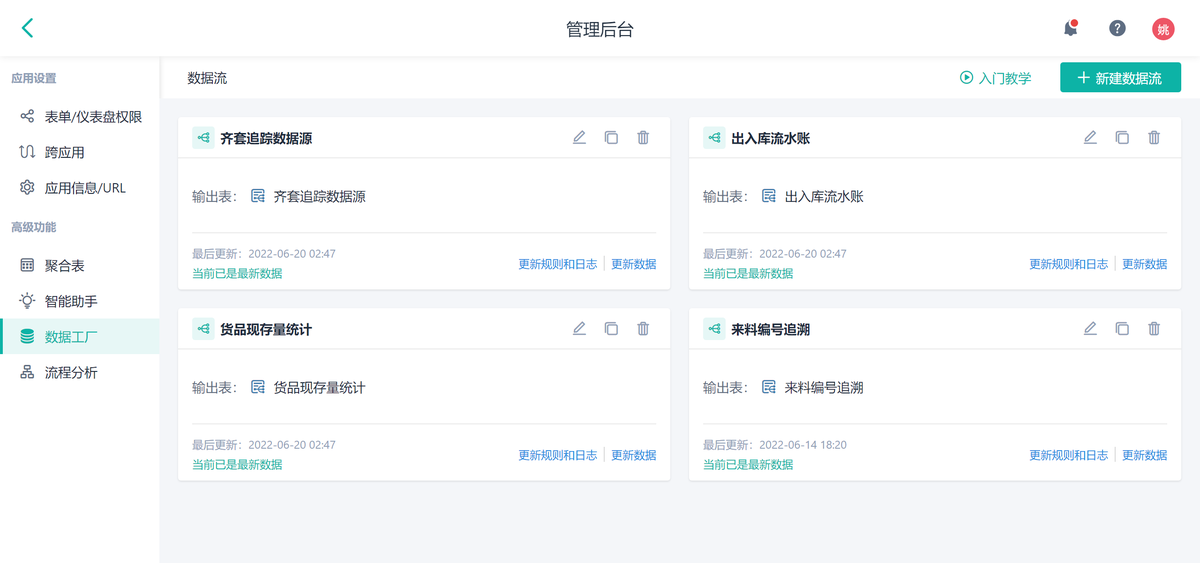Screen dimensions: 1200x563
Task: Open 更新规则和日志 for 出入库流水账
Action: (1069, 264)
